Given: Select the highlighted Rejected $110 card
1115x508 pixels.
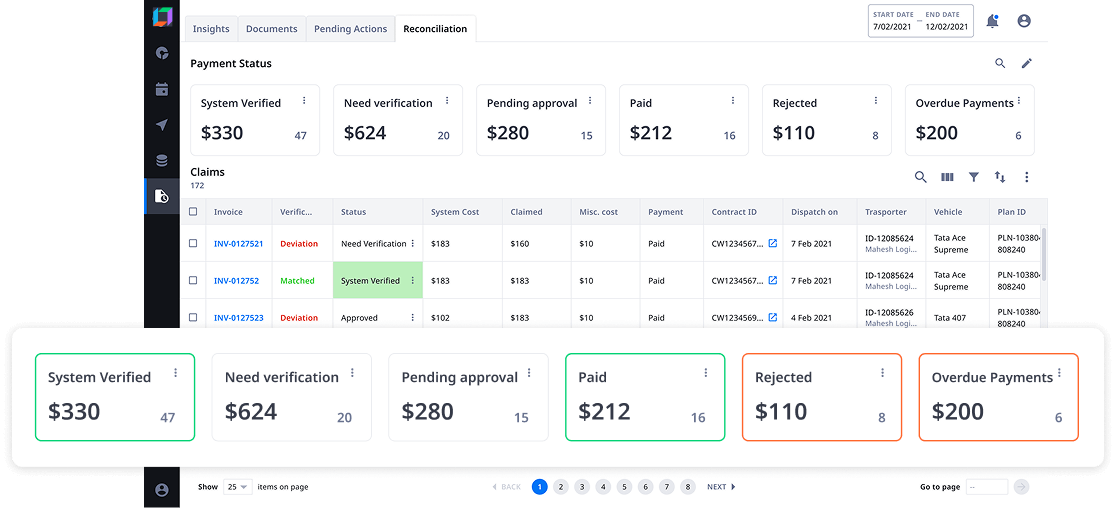Looking at the screenshot, I should click(821, 397).
